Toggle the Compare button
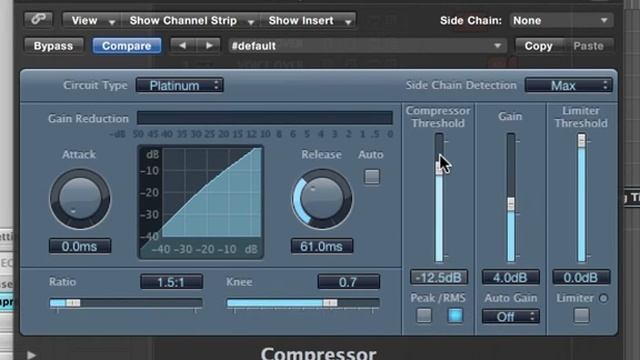The image size is (640, 360). (x=127, y=46)
